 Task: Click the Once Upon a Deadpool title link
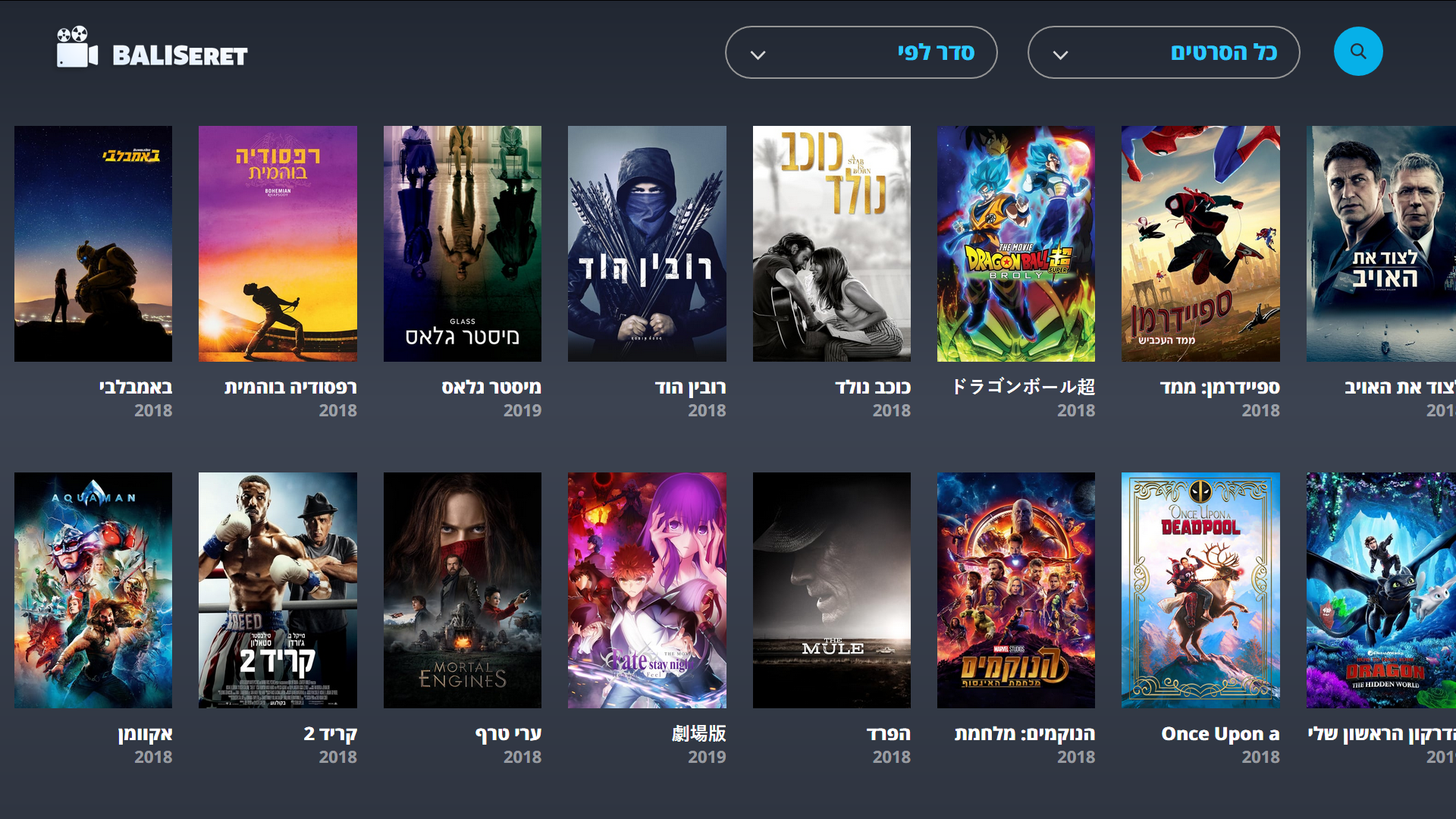(x=1219, y=733)
